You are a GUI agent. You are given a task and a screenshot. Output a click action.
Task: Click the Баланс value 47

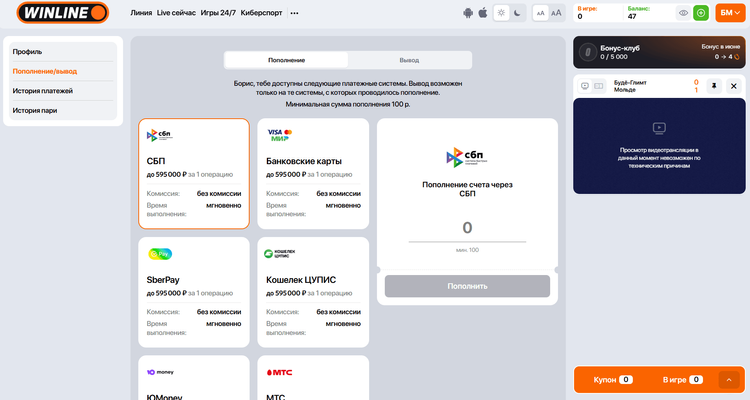[632, 16]
